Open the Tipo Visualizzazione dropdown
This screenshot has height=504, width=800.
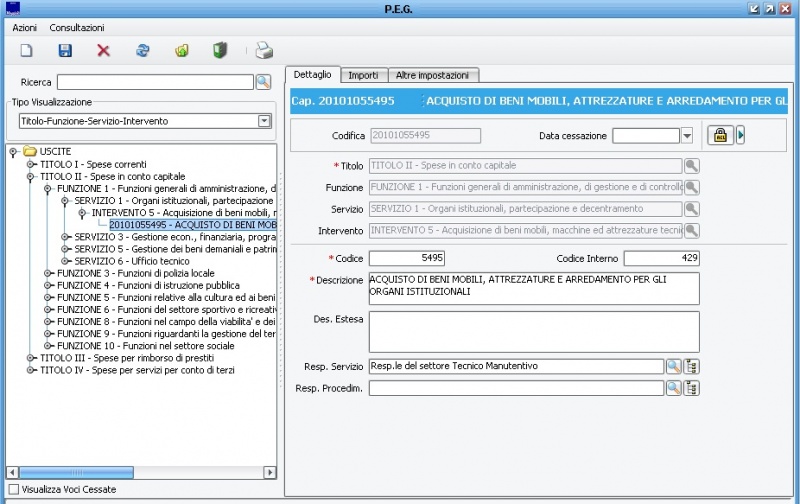[x=264, y=121]
